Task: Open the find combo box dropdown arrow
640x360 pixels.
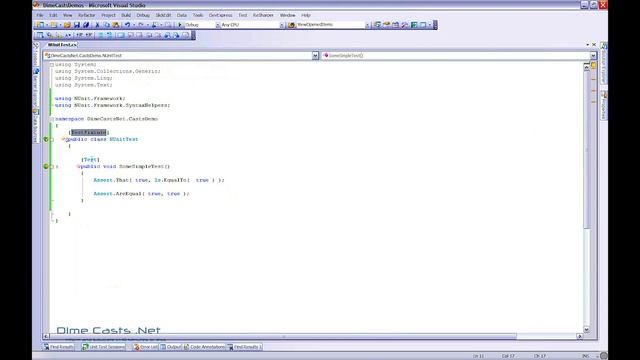Action: (x=367, y=25)
